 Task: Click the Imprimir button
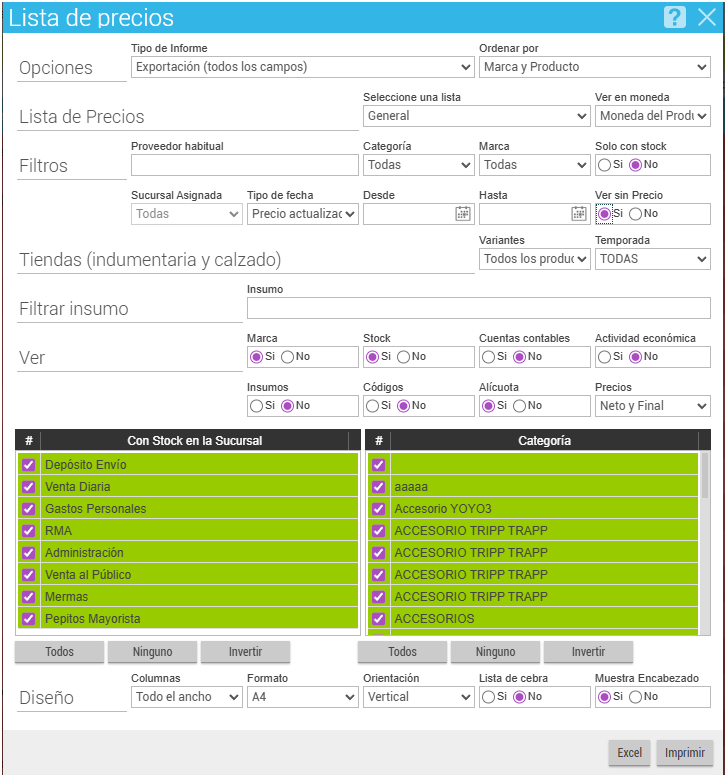685,753
